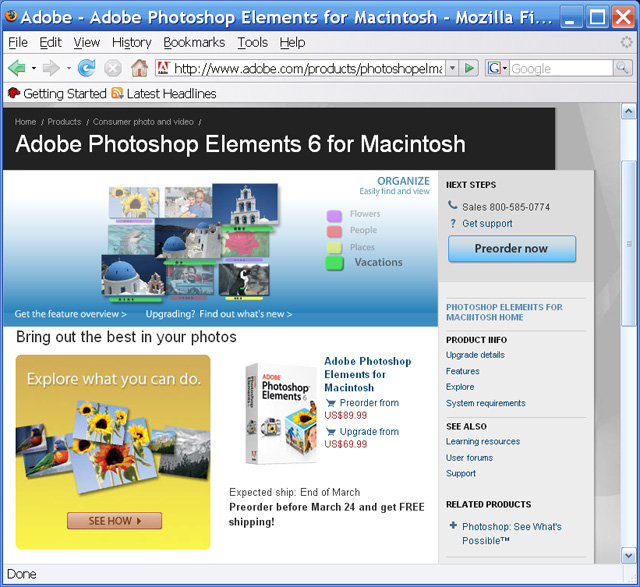Click the SEE HOW button
The height and width of the screenshot is (587, 640).
click(114, 521)
